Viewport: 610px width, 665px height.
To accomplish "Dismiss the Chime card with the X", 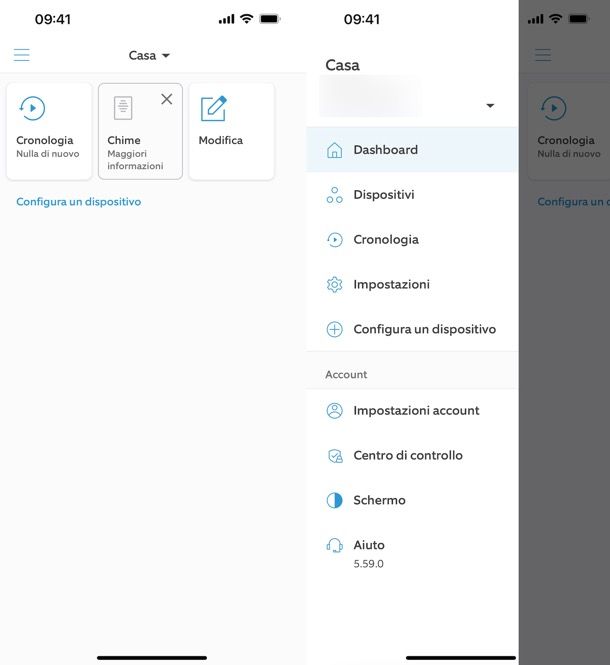I will click(x=167, y=99).
